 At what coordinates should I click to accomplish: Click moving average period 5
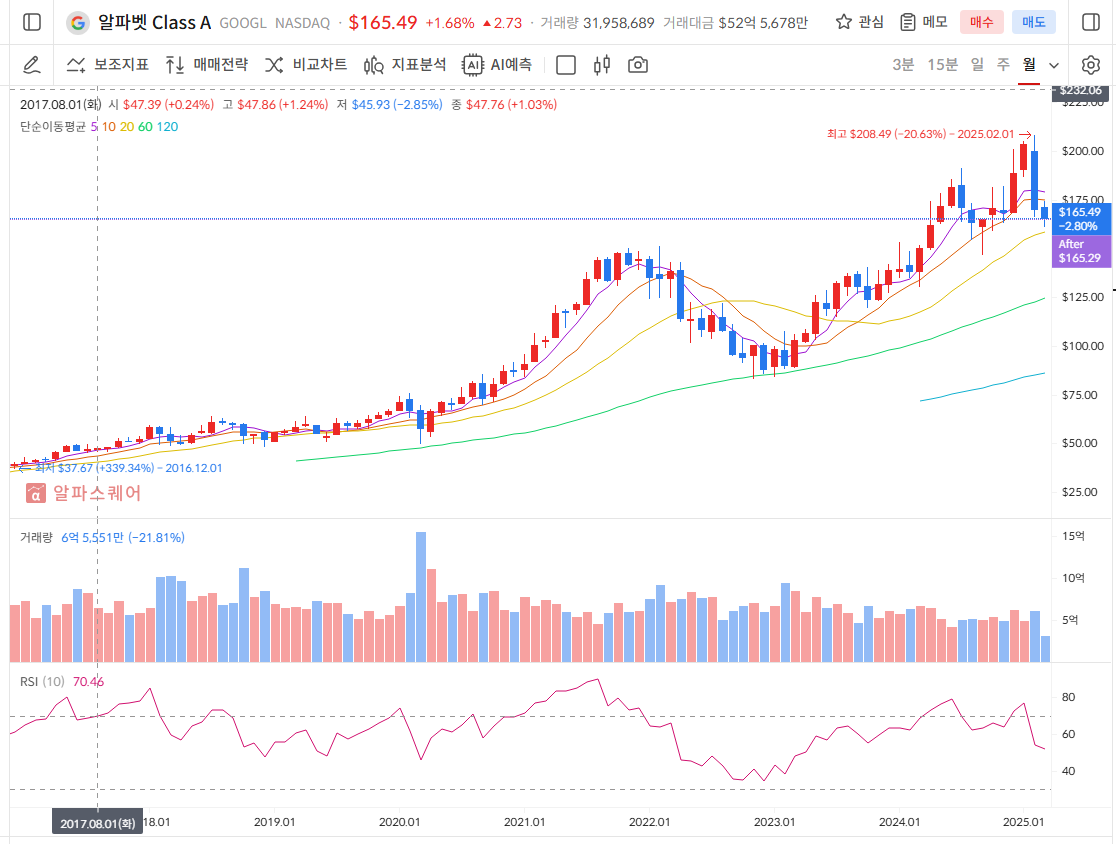tap(94, 127)
